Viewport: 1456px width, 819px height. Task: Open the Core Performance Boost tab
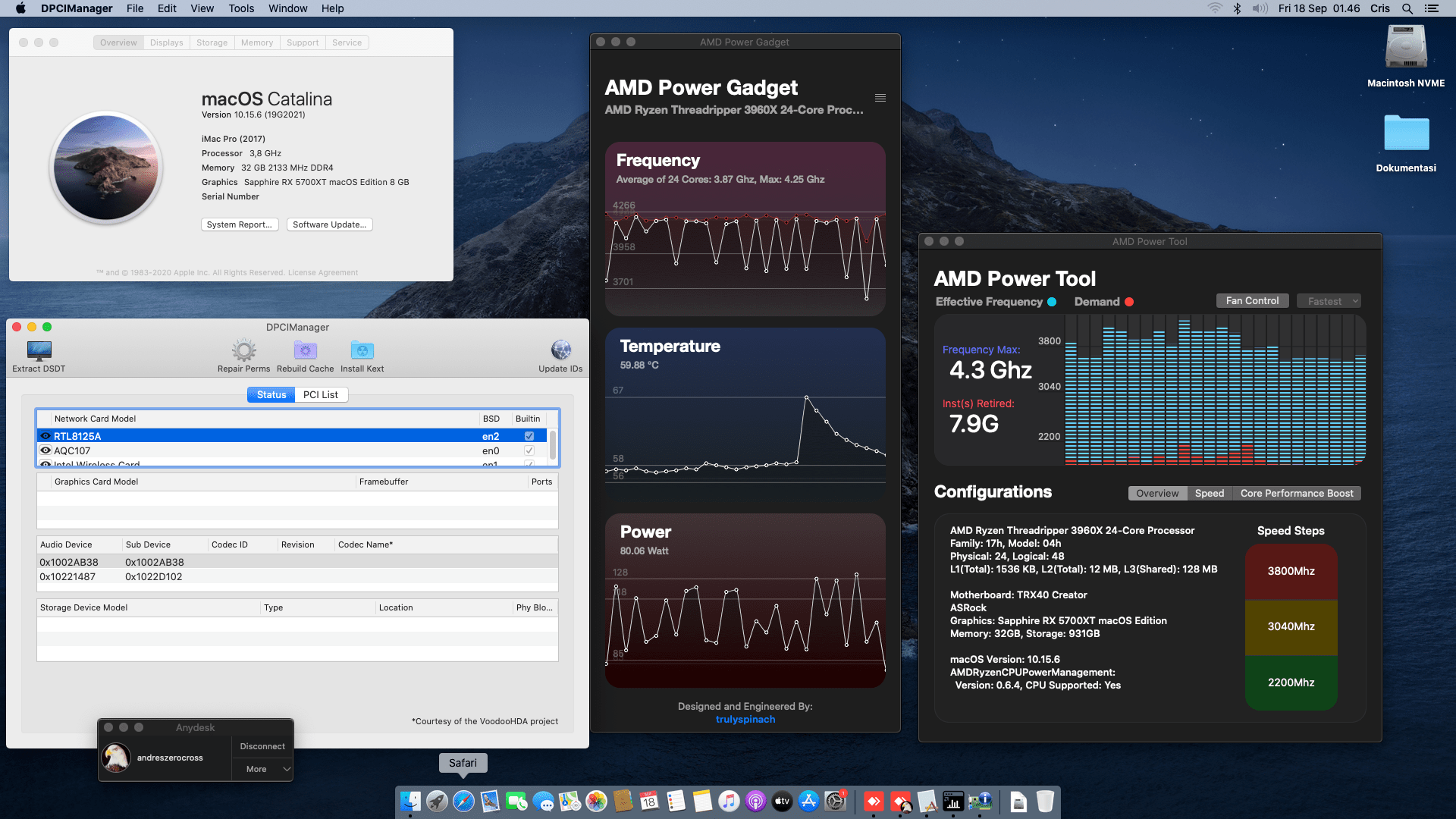click(1297, 493)
